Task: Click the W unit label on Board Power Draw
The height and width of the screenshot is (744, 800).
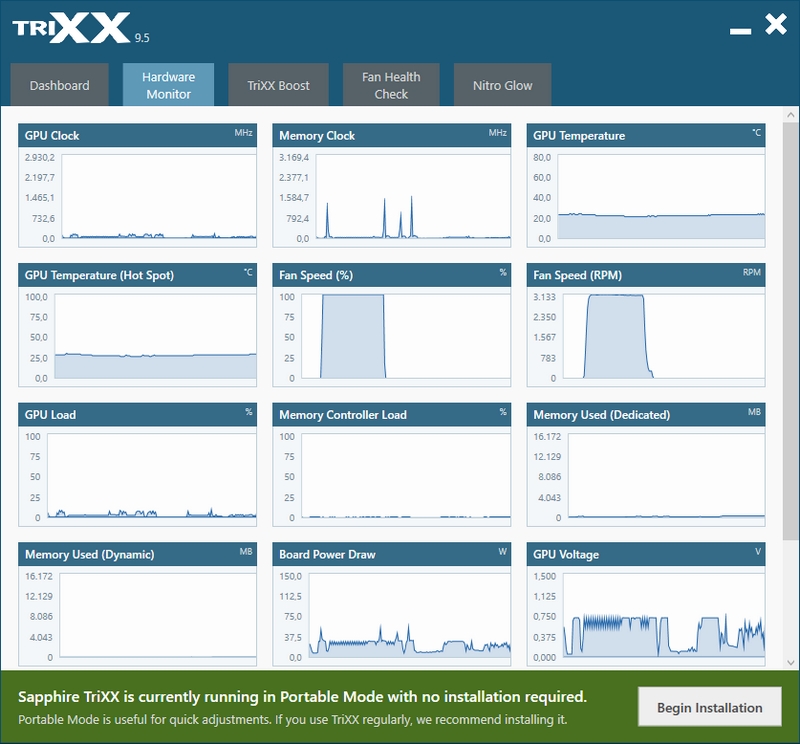Action: (503, 552)
